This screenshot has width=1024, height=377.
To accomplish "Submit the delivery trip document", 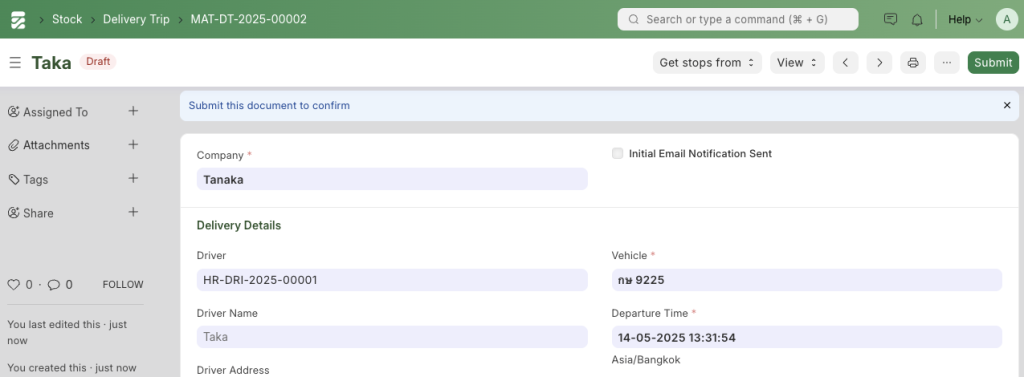I will pos(993,63).
